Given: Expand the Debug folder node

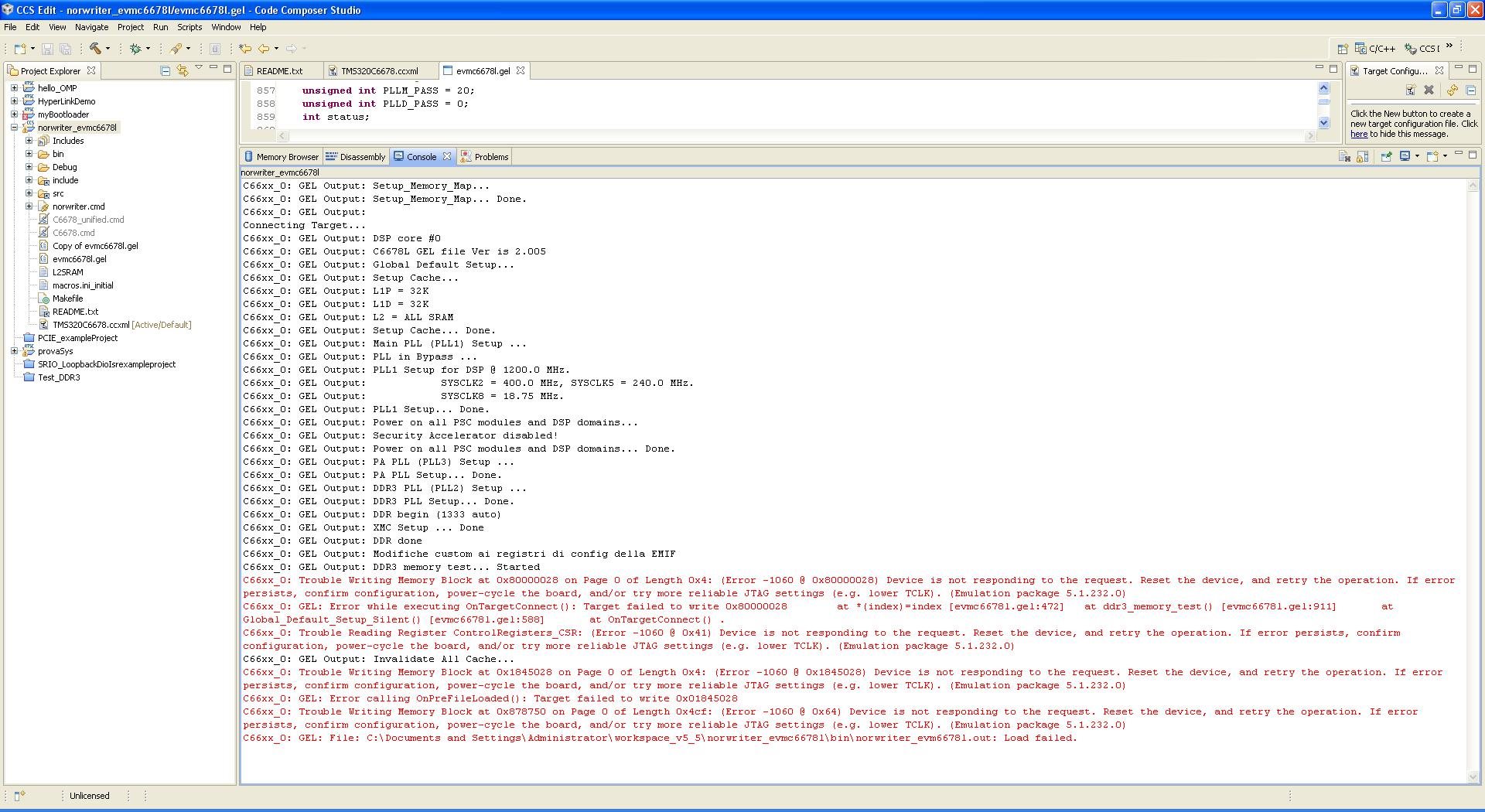Looking at the screenshot, I should pyautogui.click(x=29, y=167).
